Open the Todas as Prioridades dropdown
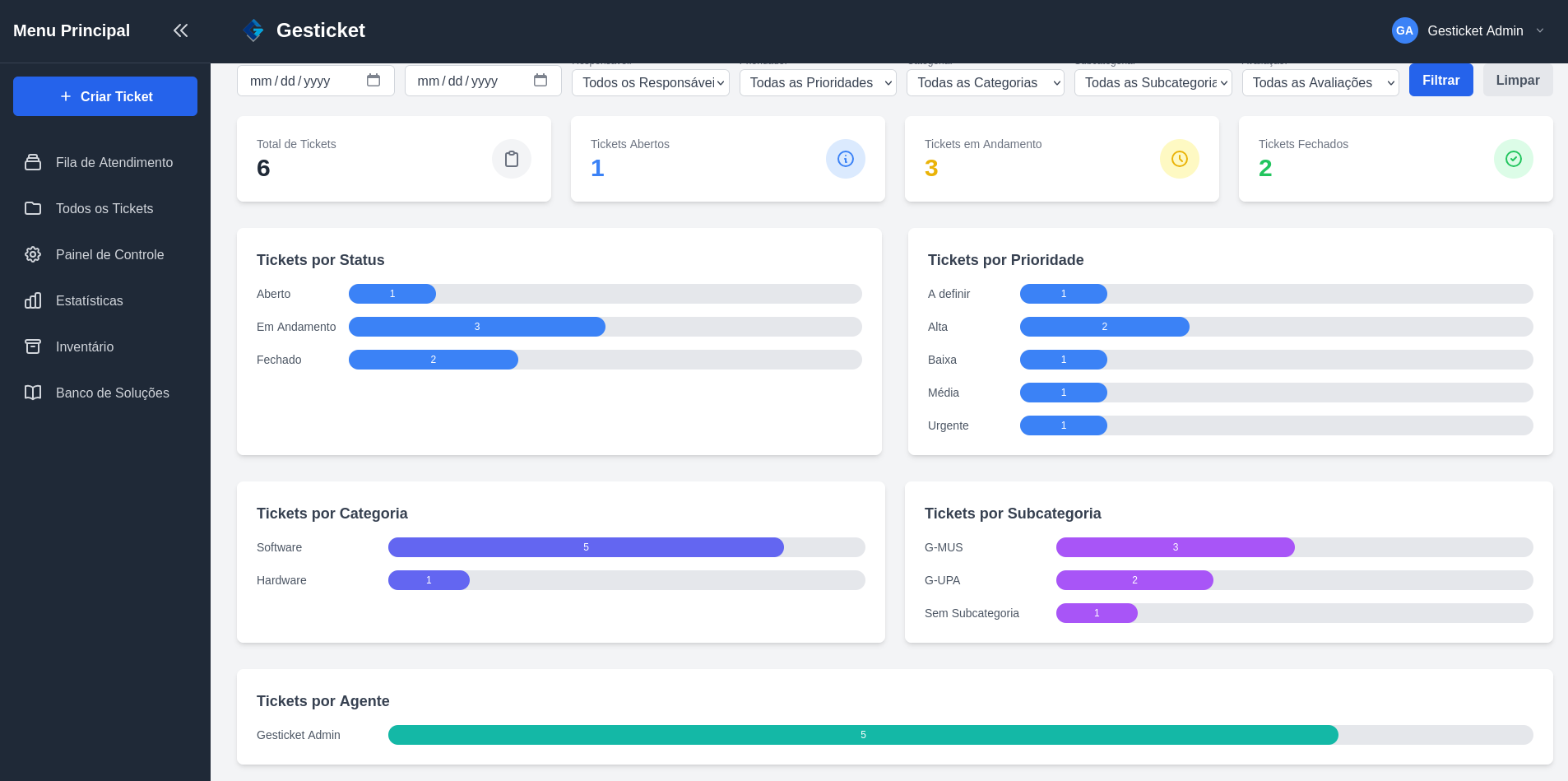The width and height of the screenshot is (1568, 781). (x=818, y=82)
